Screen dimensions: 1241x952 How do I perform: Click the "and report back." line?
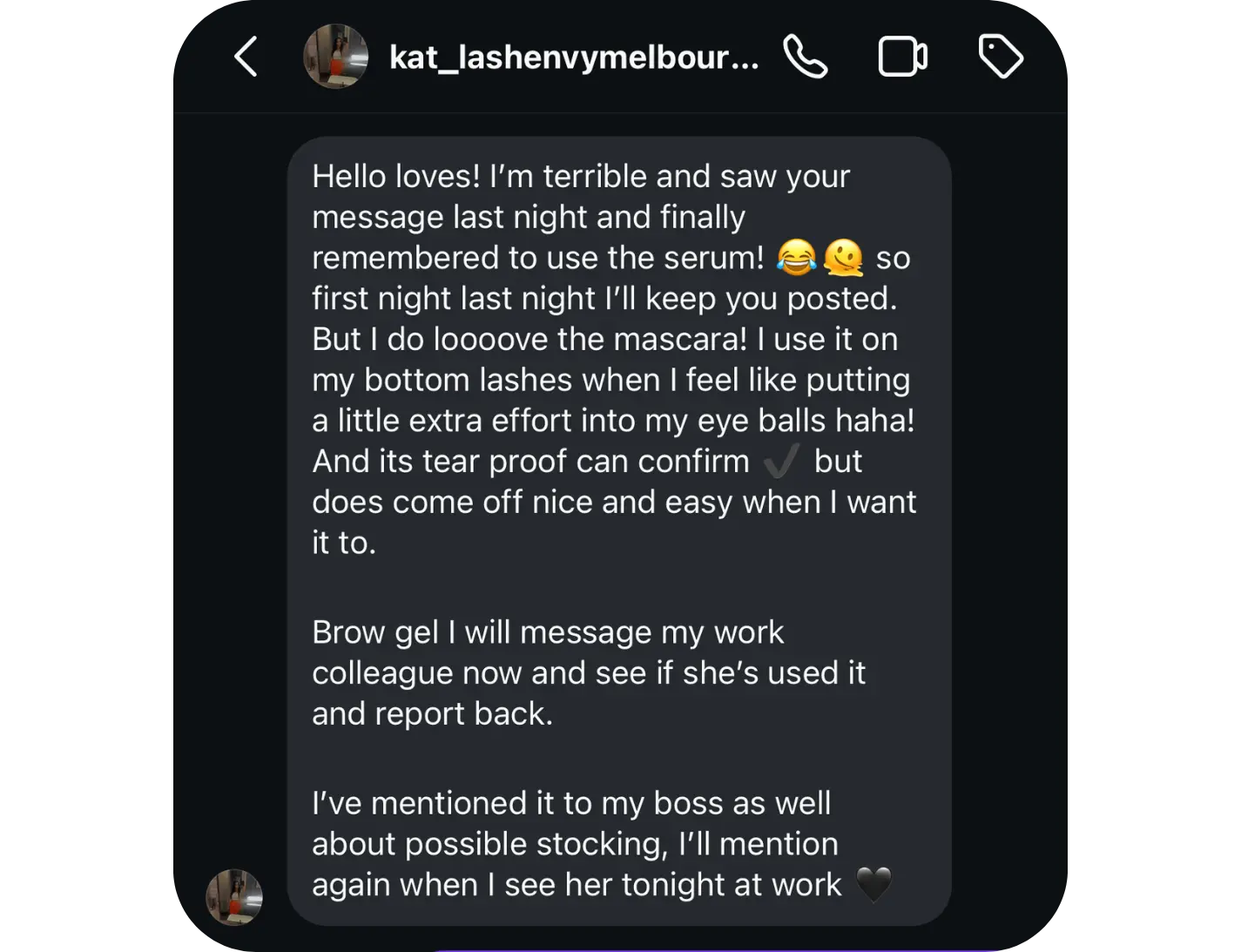coord(432,713)
